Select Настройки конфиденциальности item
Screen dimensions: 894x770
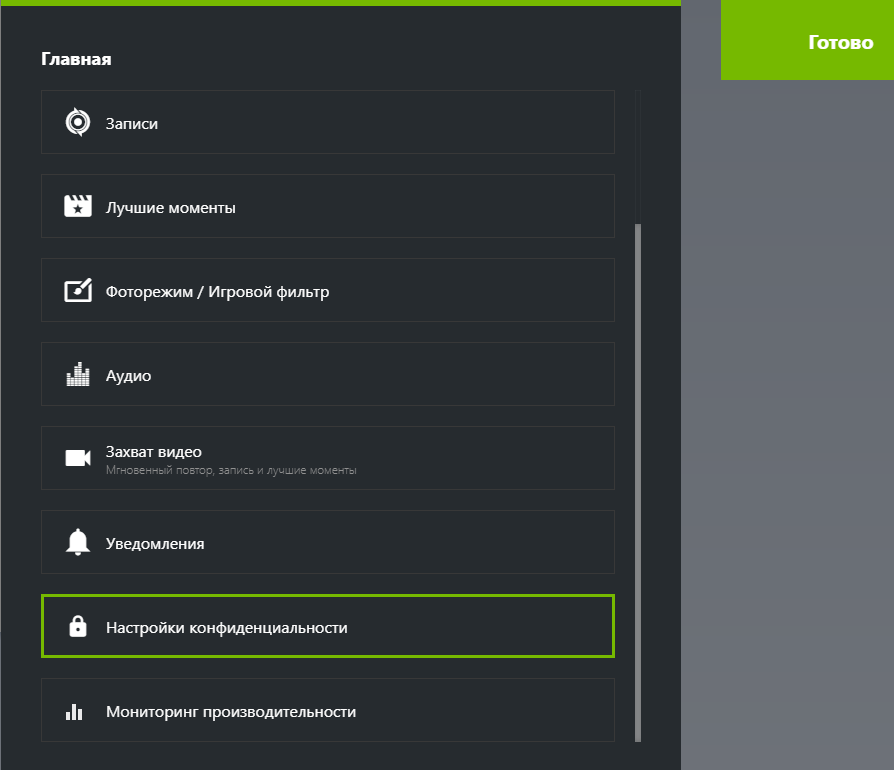[x=327, y=628]
